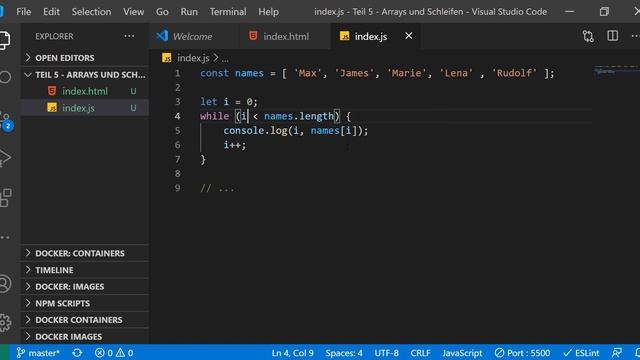Open Source Control with 2 changes badge
The height and width of the screenshot is (360, 640).
click(x=6, y=121)
